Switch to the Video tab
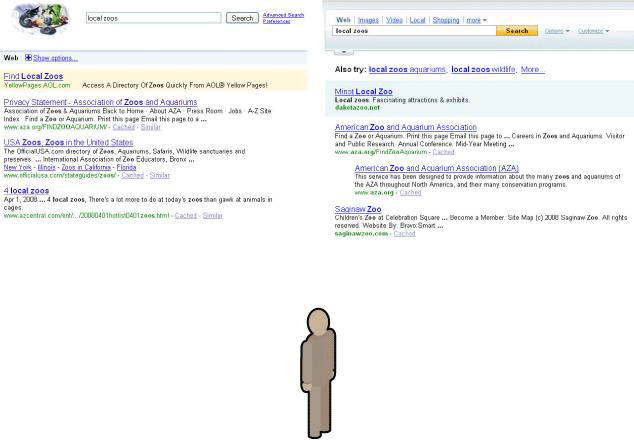The height and width of the screenshot is (440, 634). pos(394,20)
